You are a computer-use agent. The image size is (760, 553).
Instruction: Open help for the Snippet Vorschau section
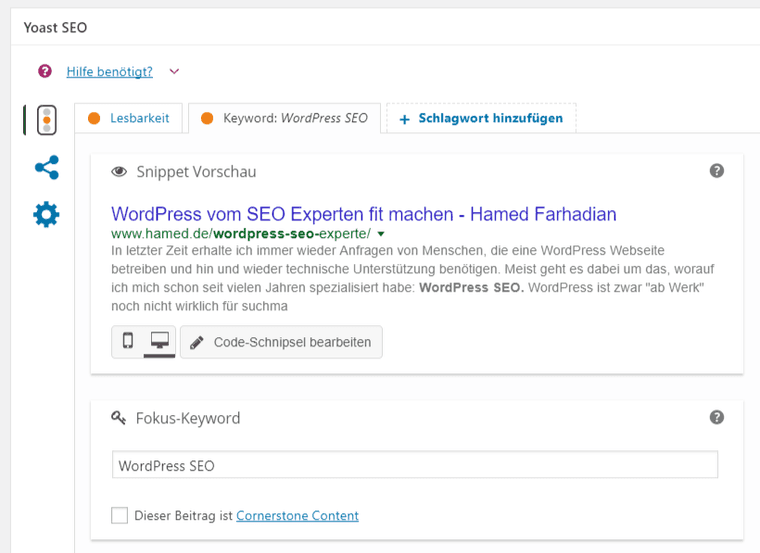(717, 171)
